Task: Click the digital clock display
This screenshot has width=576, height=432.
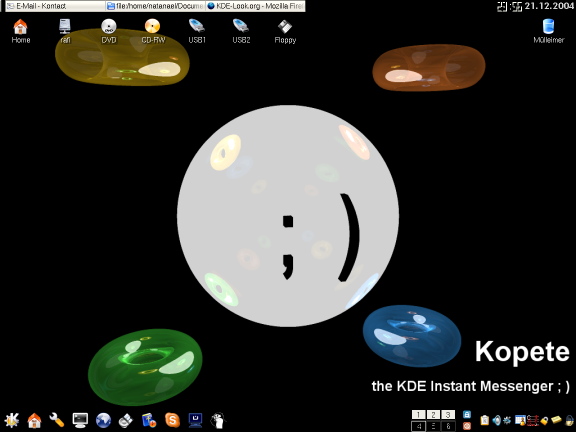Action: coord(510,6)
